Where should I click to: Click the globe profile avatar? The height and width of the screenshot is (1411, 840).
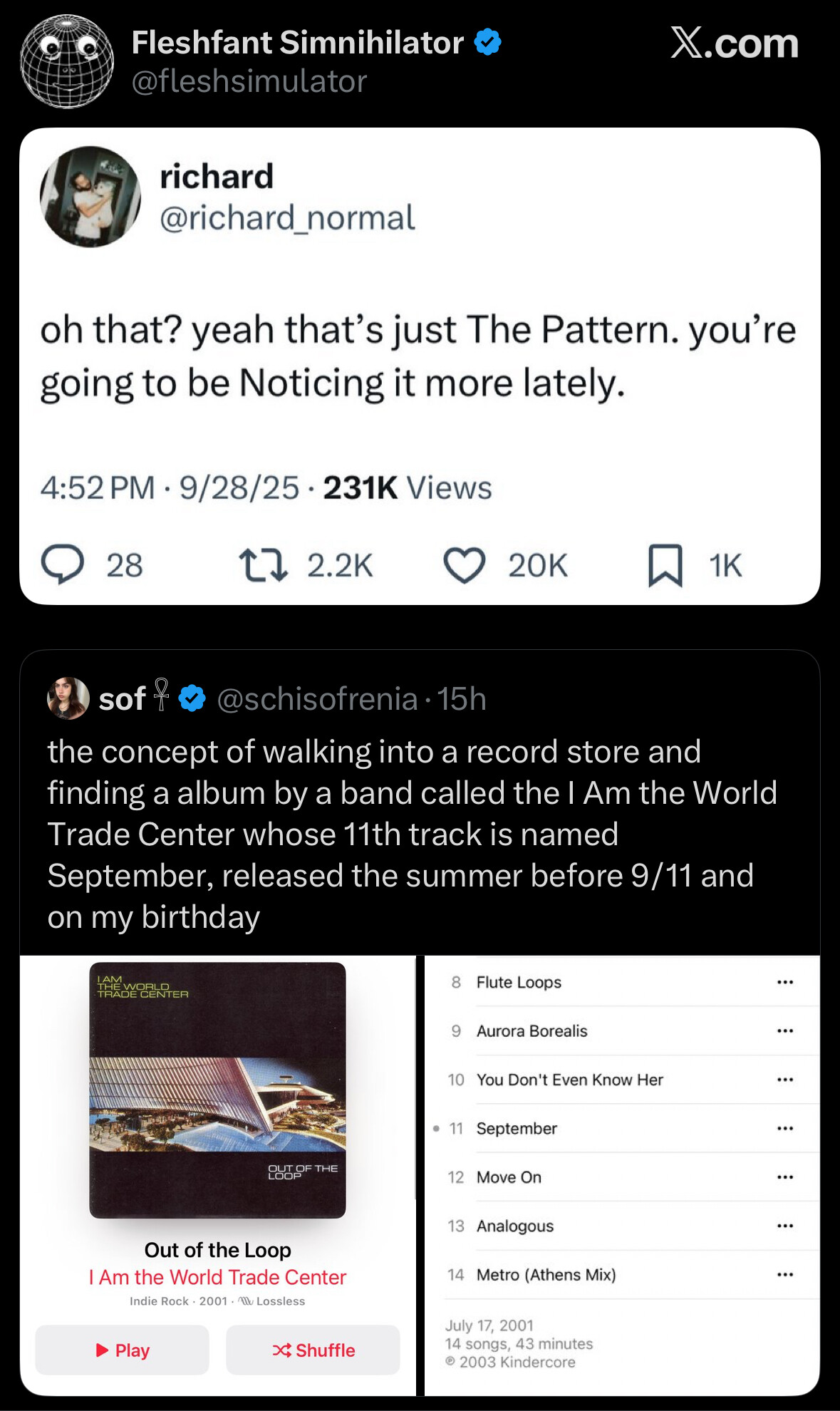pos(67,61)
